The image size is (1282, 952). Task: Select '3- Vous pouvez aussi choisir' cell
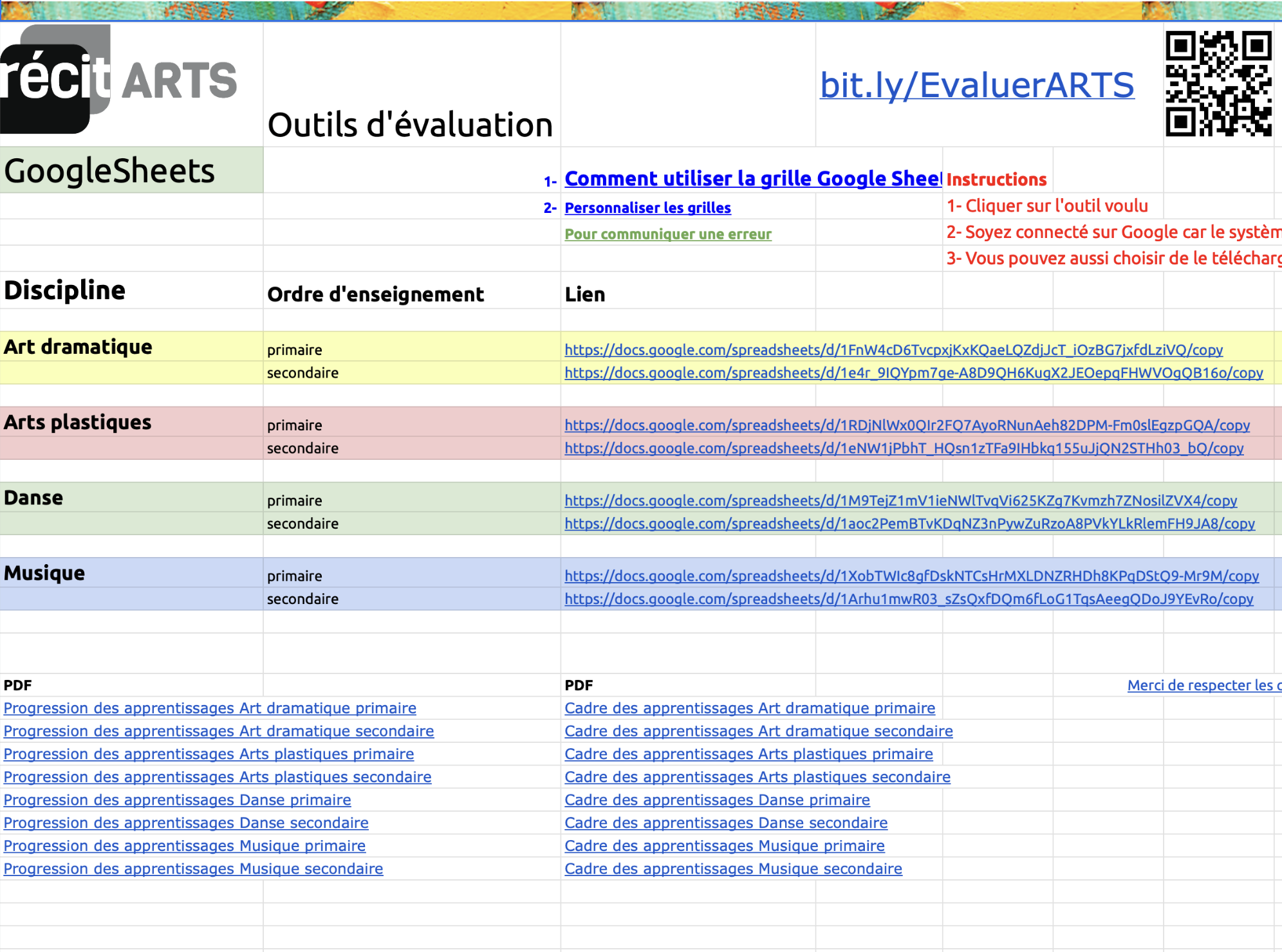(x=1113, y=259)
